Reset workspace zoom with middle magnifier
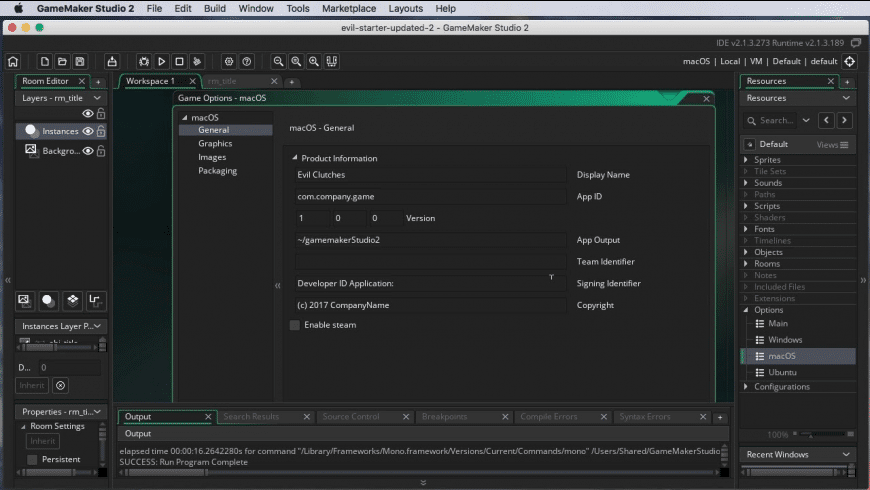Viewport: 870px width, 490px height. click(296, 62)
